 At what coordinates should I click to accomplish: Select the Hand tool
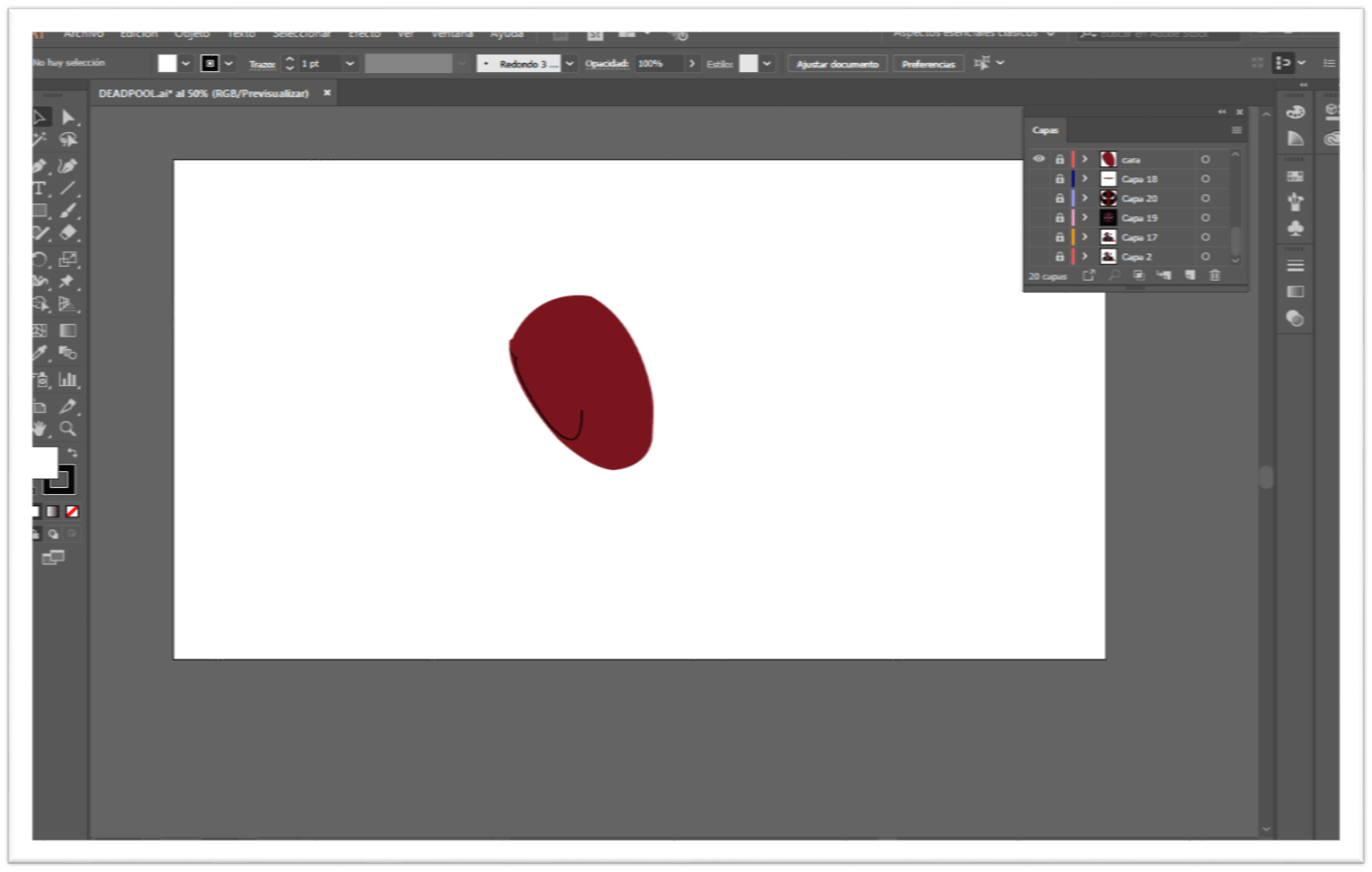pos(40,429)
